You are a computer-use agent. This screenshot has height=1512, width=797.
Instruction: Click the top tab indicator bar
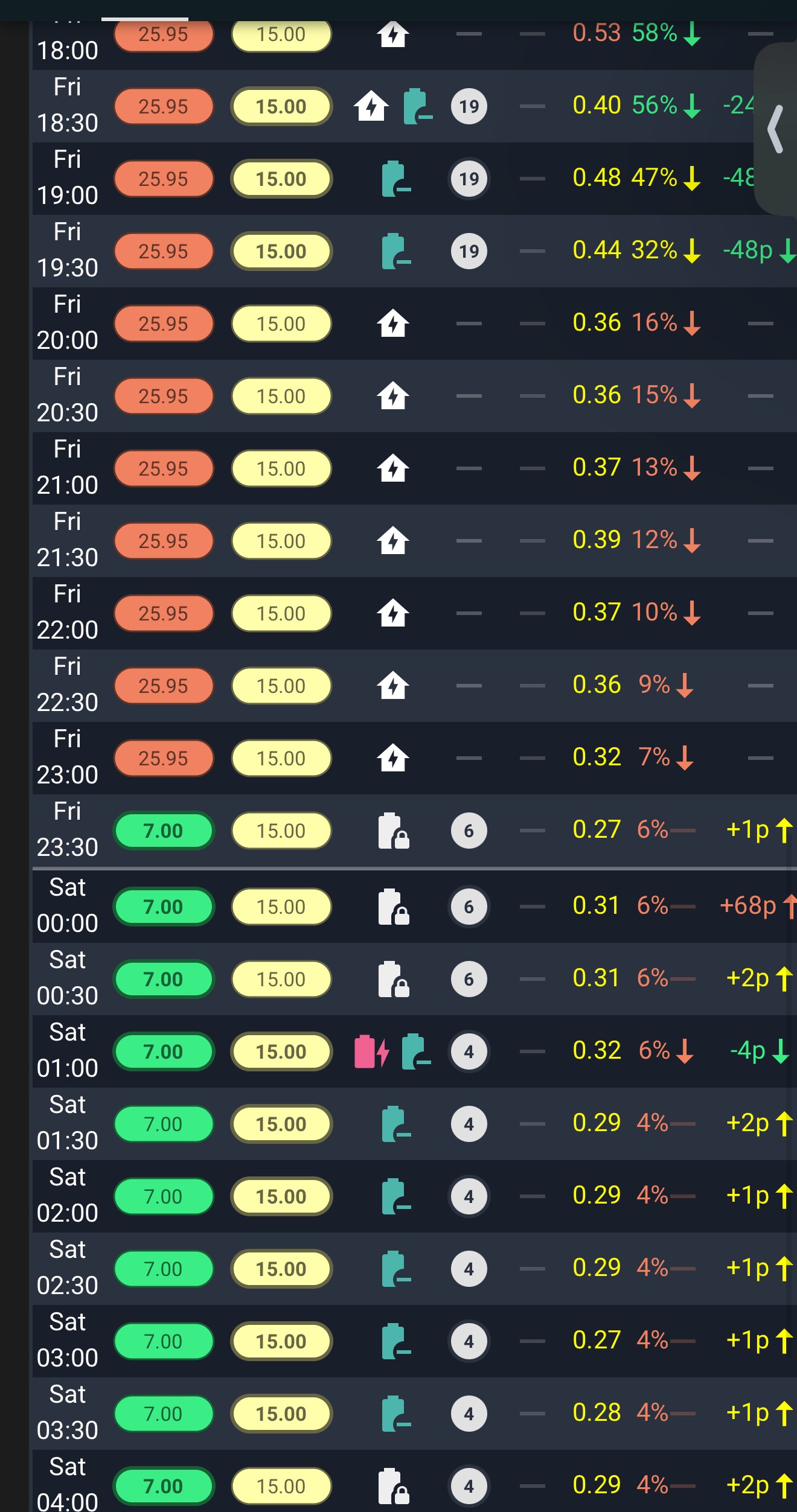click(145, 19)
